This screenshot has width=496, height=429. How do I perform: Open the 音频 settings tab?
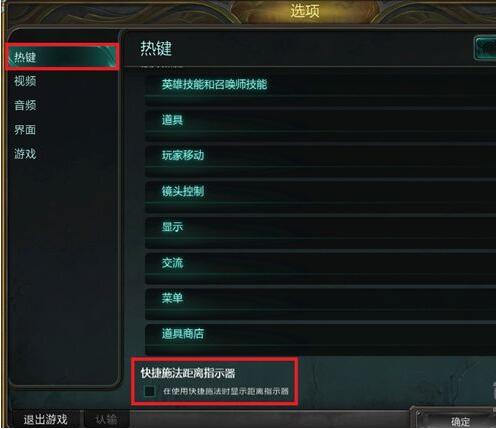[25, 105]
